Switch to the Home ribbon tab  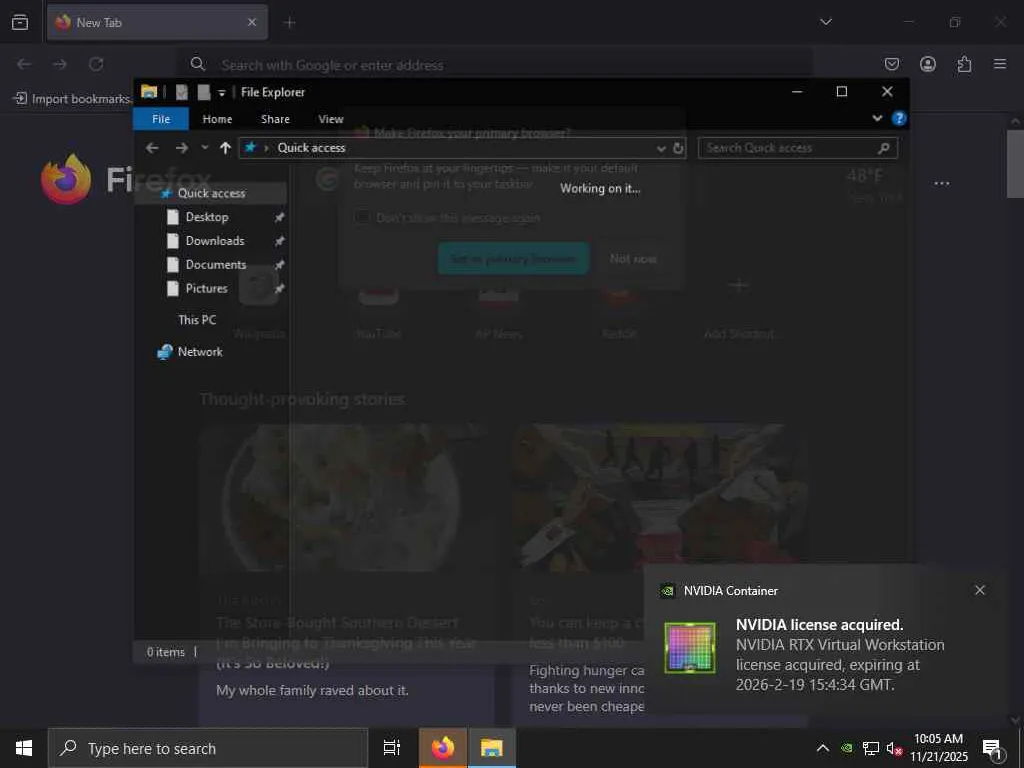pyautogui.click(x=217, y=119)
